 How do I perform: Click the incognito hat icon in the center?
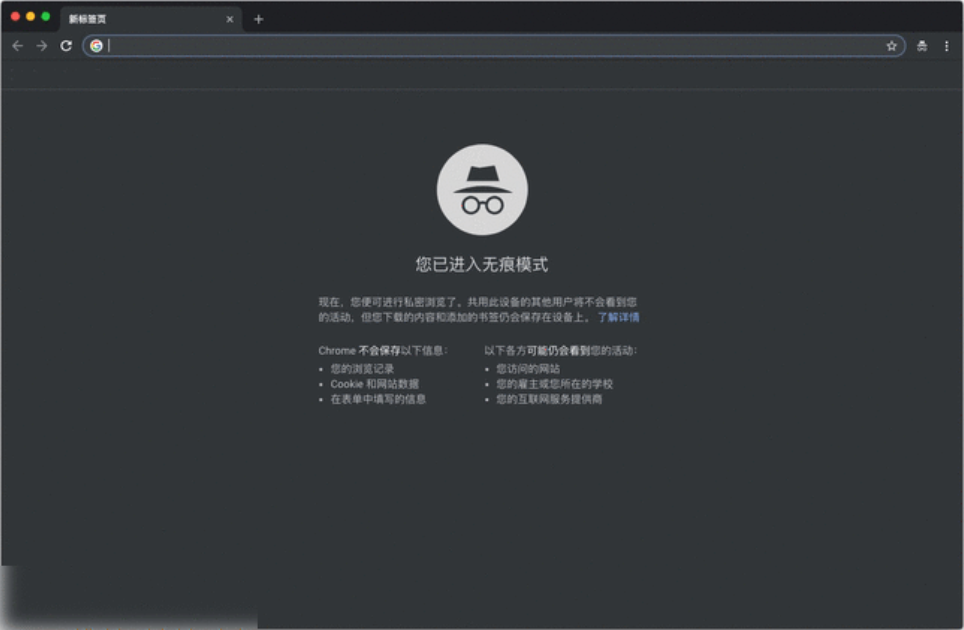(x=482, y=191)
